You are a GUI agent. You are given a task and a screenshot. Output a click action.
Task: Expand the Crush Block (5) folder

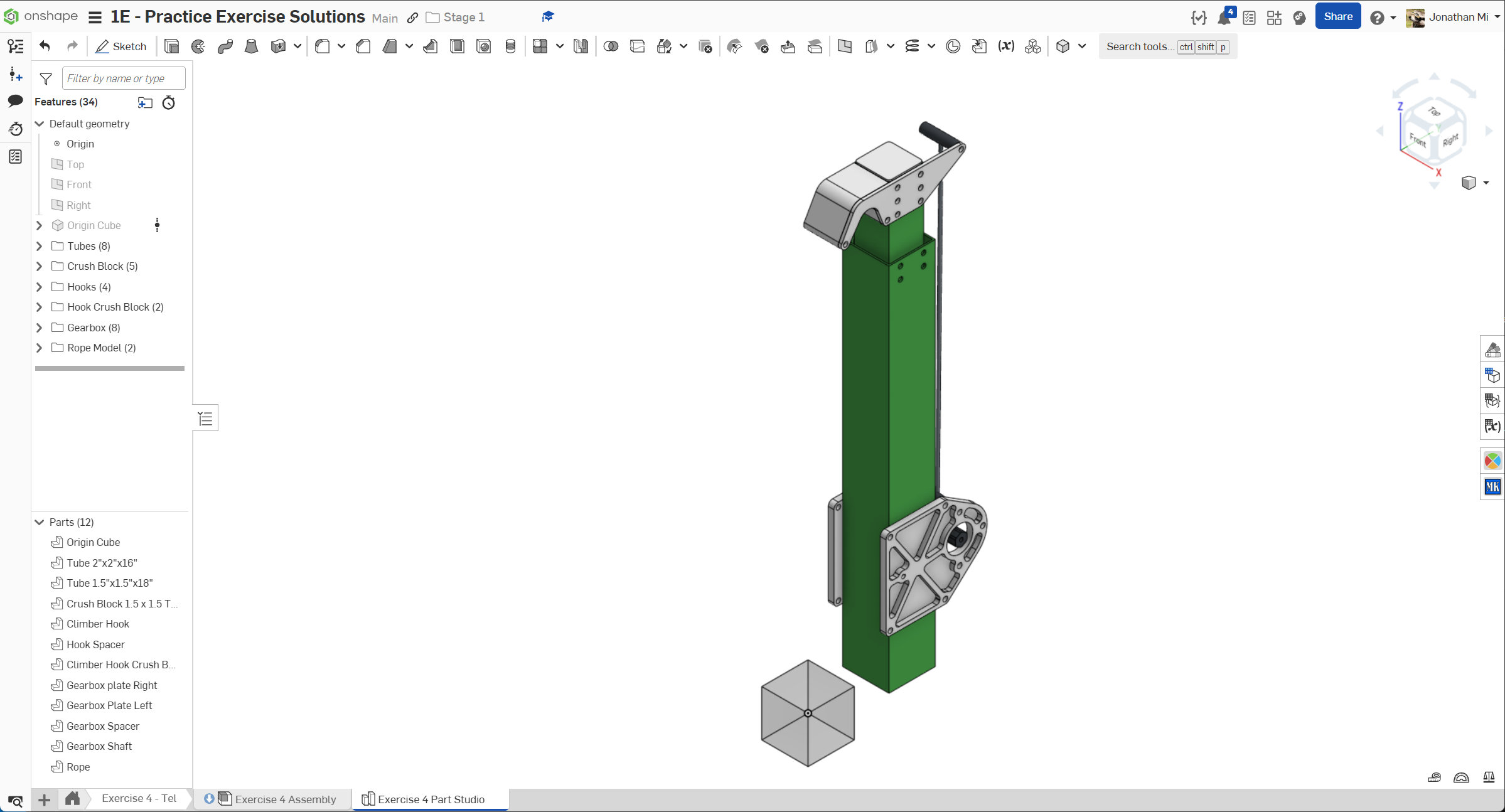(40, 266)
